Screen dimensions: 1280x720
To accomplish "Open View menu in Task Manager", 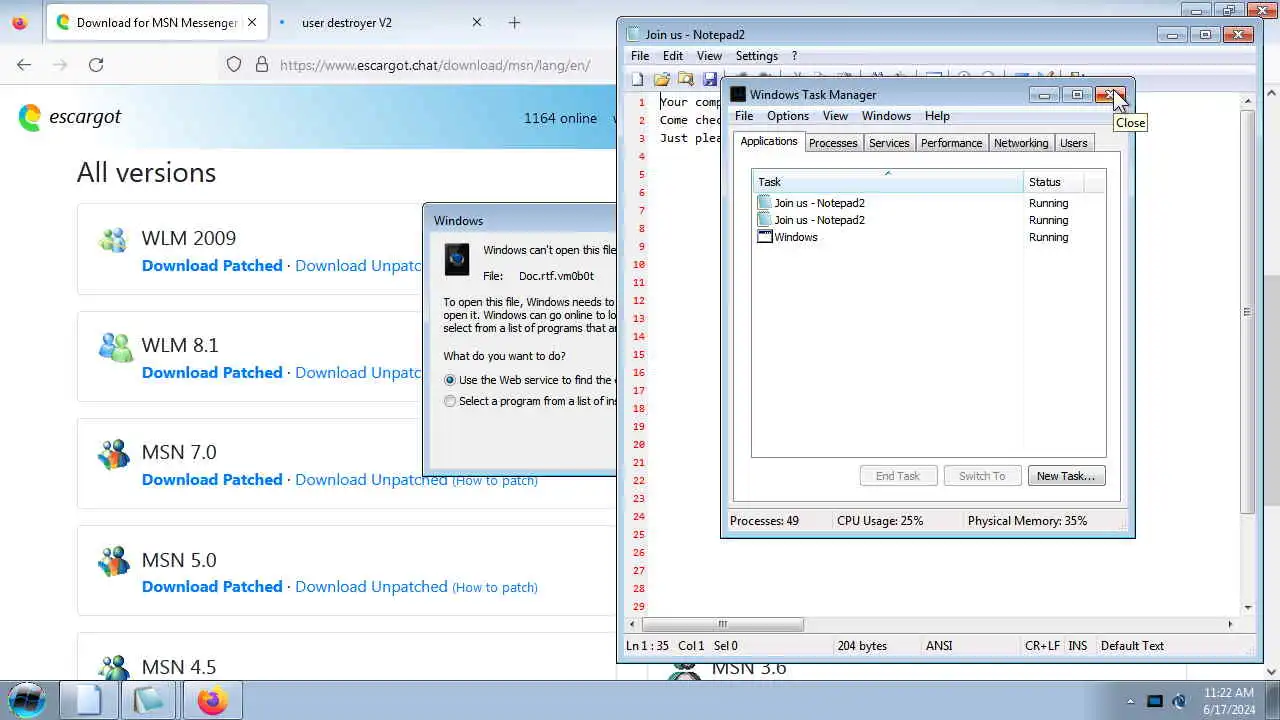I will tap(835, 116).
